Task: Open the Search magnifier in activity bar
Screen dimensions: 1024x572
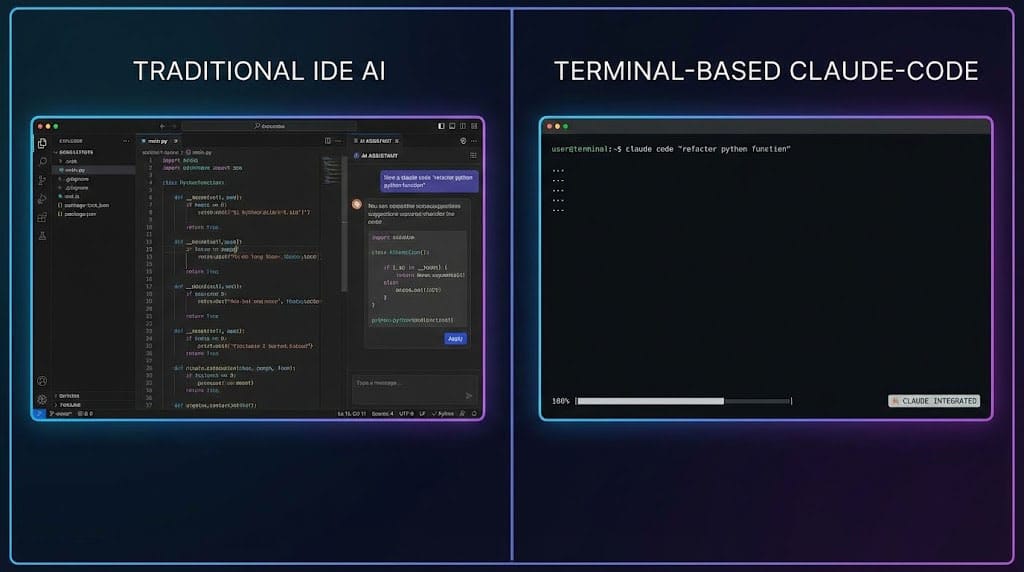Action: [42, 161]
